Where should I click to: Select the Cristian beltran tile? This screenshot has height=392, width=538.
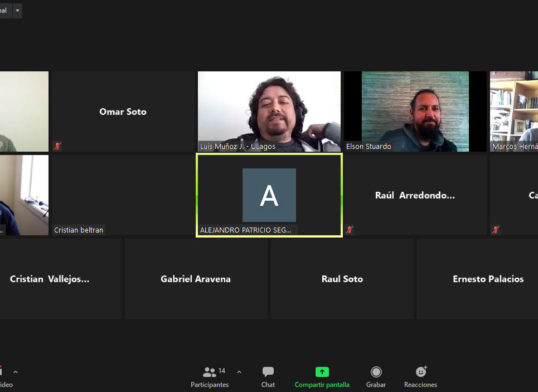(123, 195)
